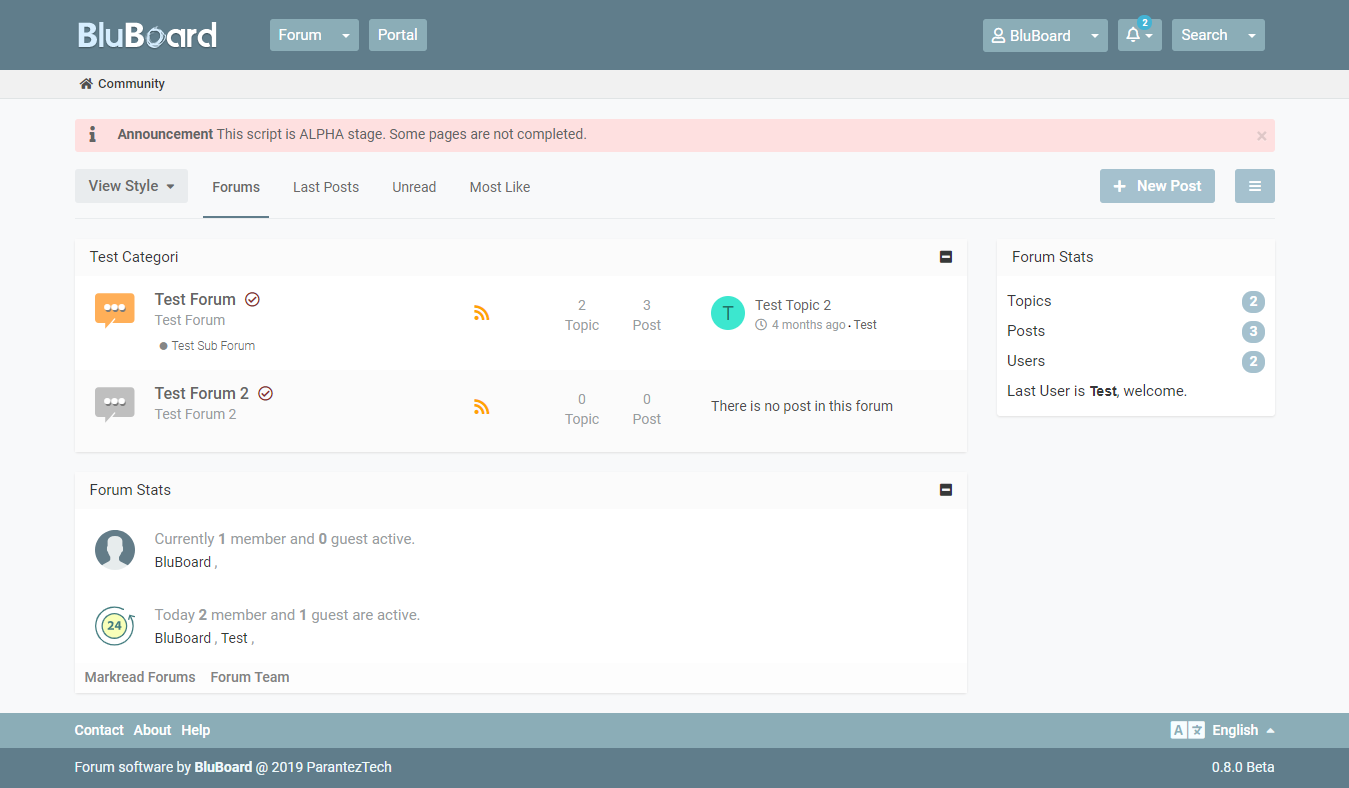Click the check mark icon beside Test Forum
This screenshot has width=1349, height=788.
(x=253, y=299)
